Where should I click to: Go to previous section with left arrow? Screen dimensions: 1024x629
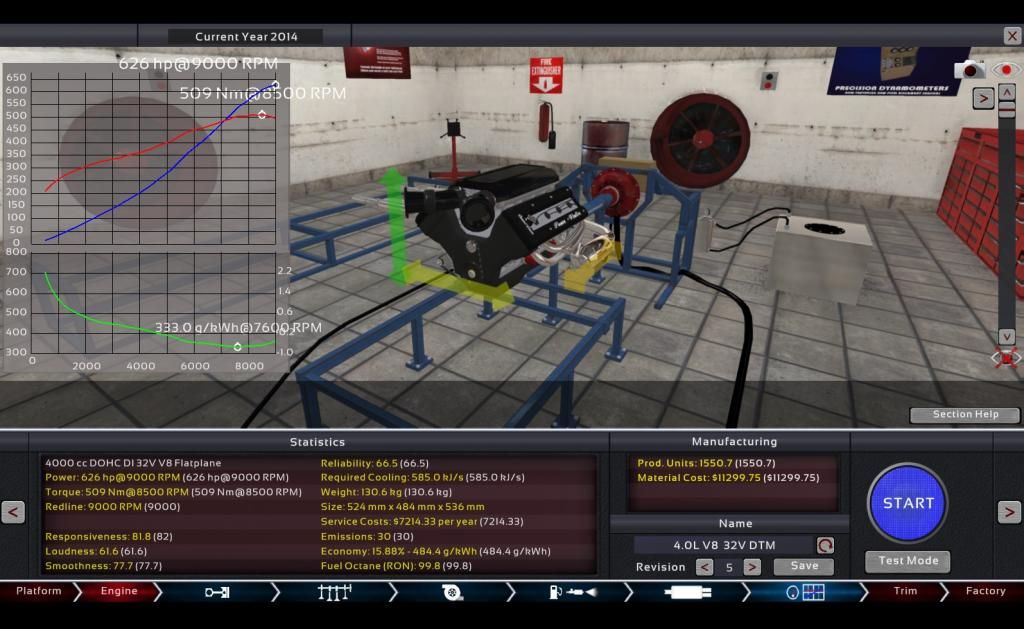[x=13, y=512]
